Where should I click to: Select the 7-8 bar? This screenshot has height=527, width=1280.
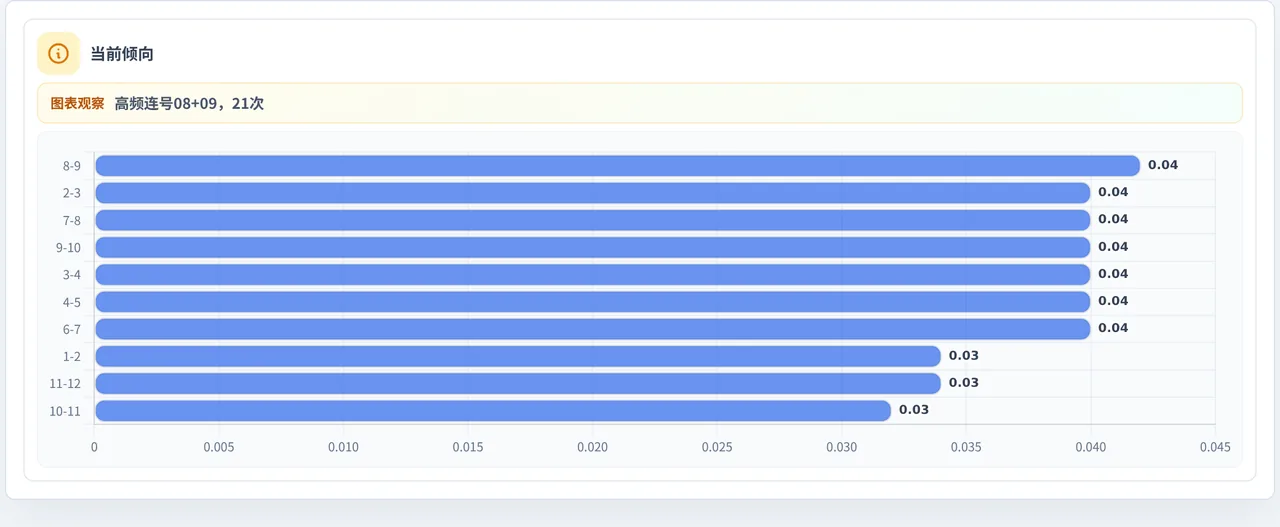[x=592, y=219]
